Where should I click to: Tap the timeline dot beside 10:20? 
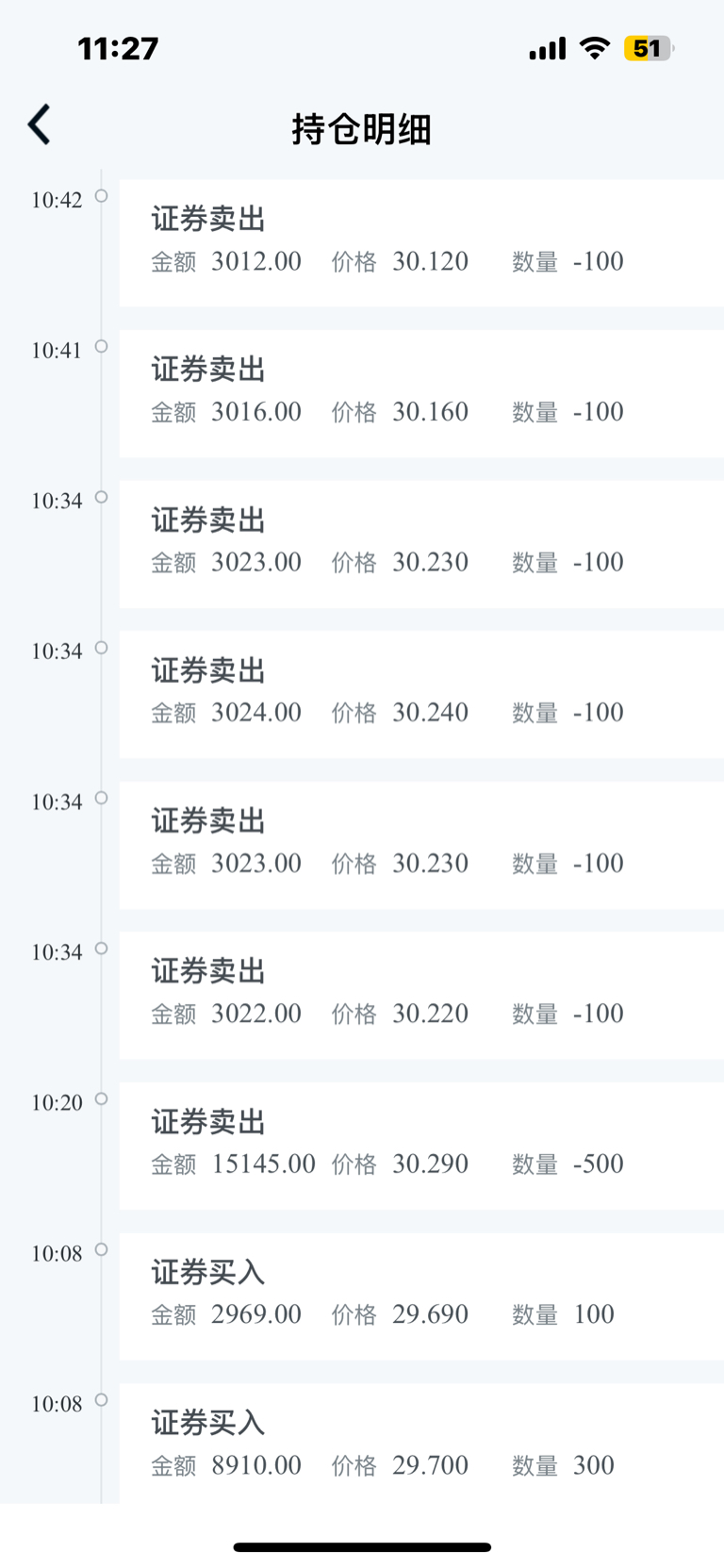[101, 1098]
